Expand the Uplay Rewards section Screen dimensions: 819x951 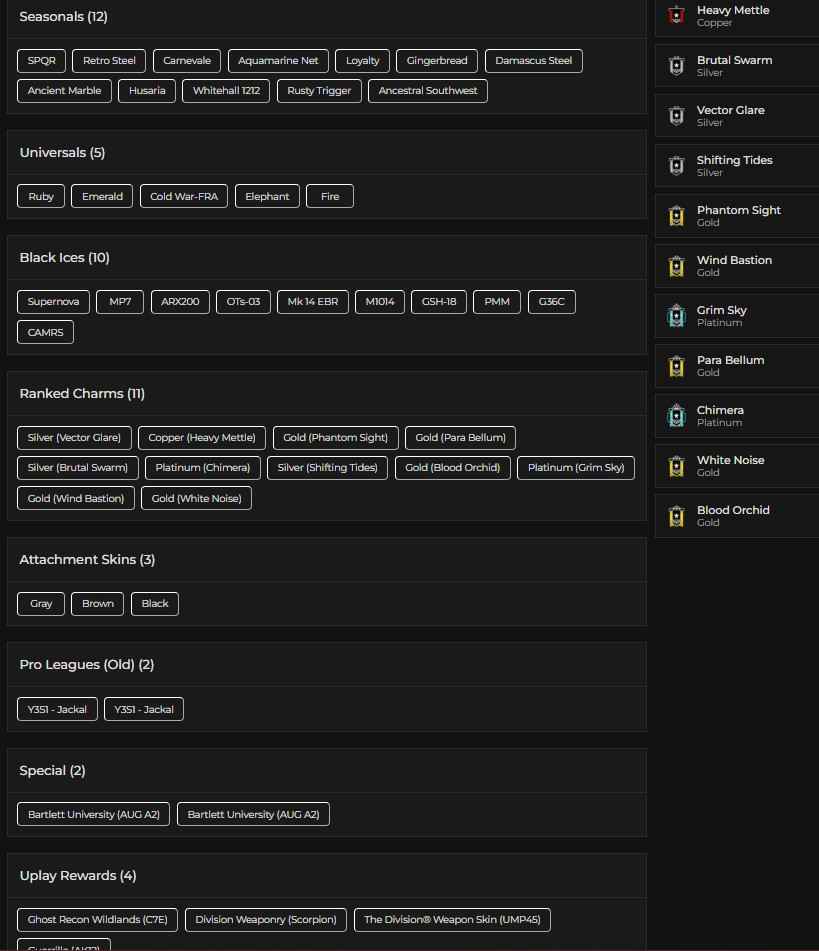78,875
